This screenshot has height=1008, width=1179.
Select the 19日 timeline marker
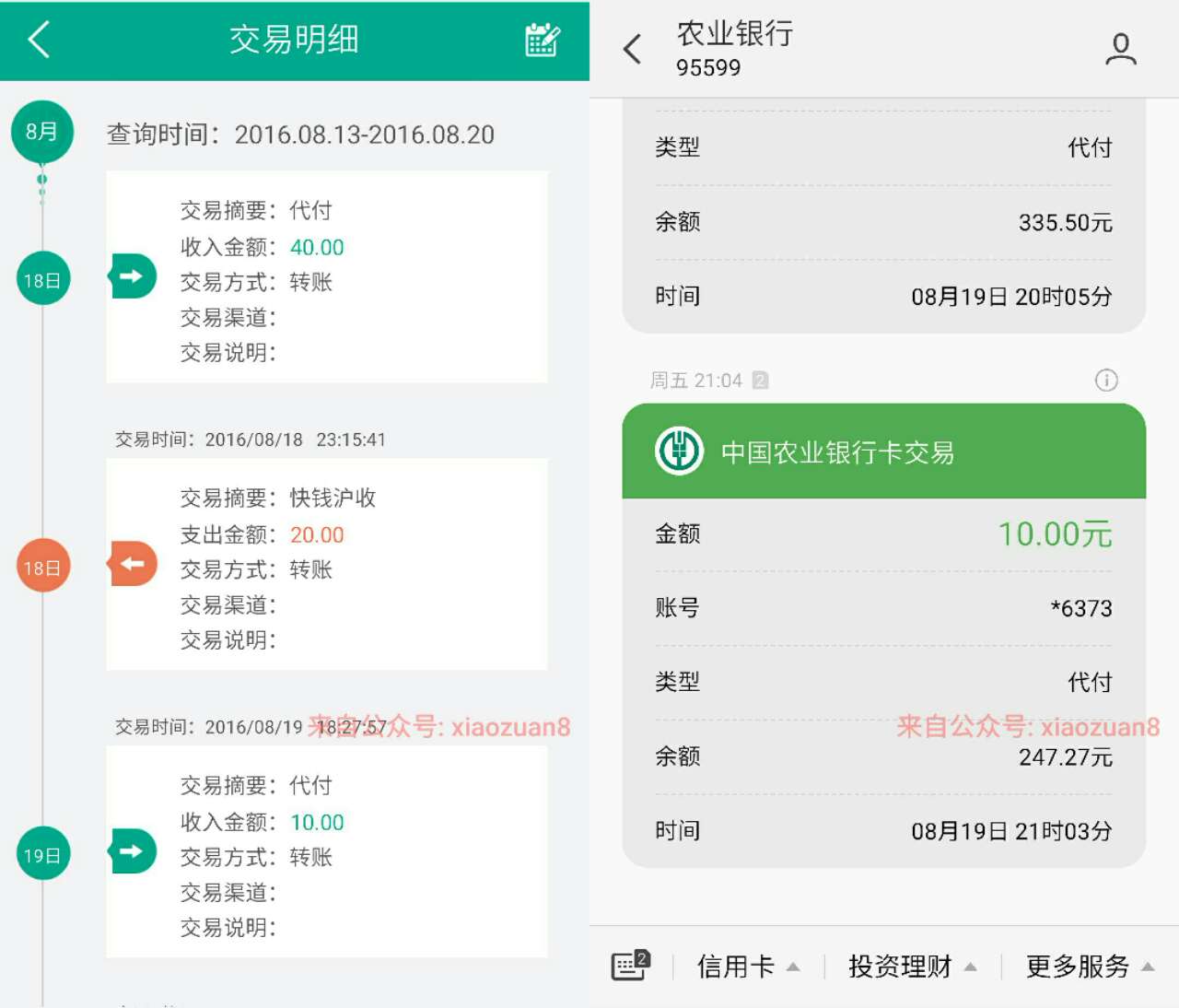click(x=42, y=853)
